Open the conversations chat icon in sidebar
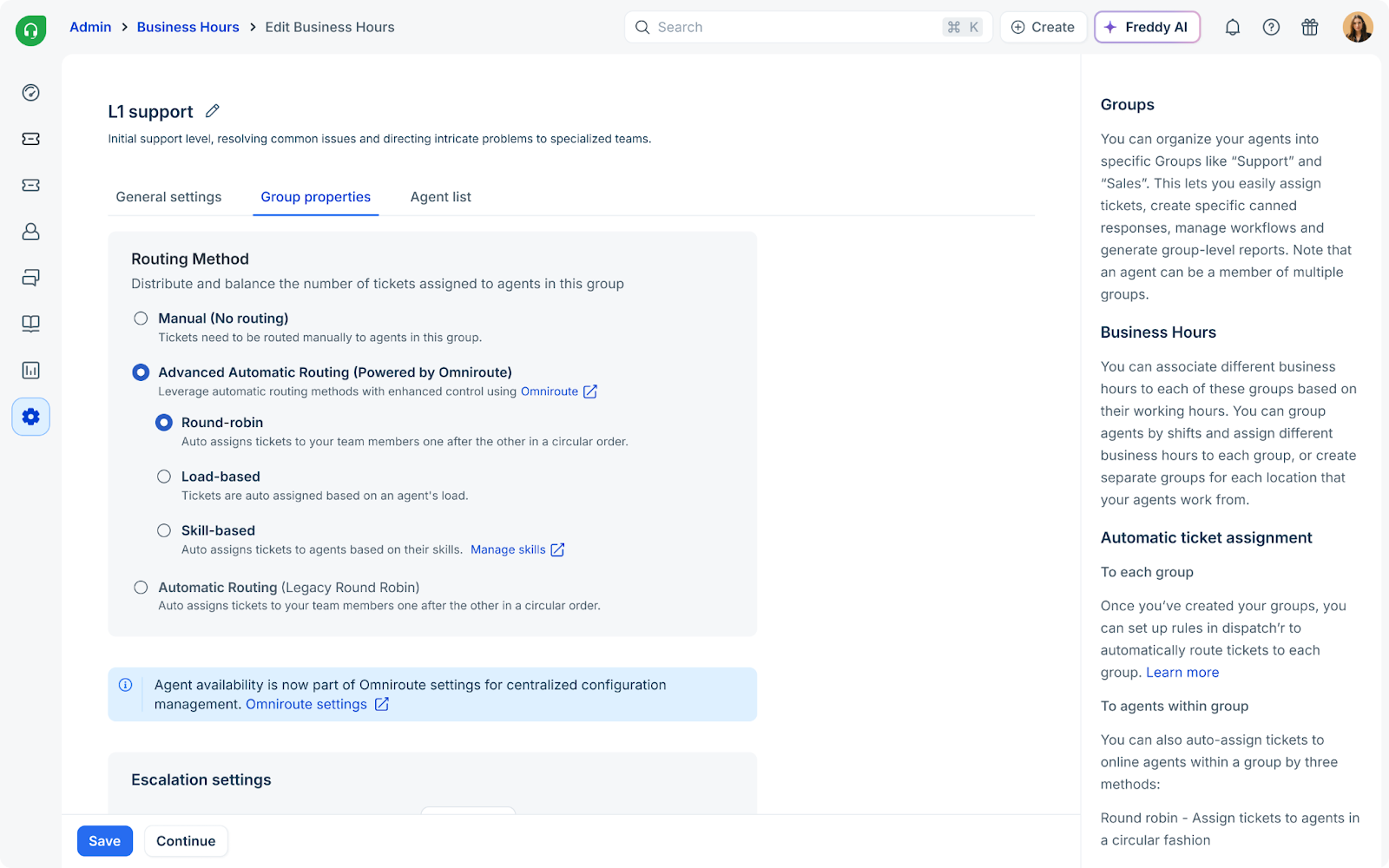1389x868 pixels. point(30,278)
